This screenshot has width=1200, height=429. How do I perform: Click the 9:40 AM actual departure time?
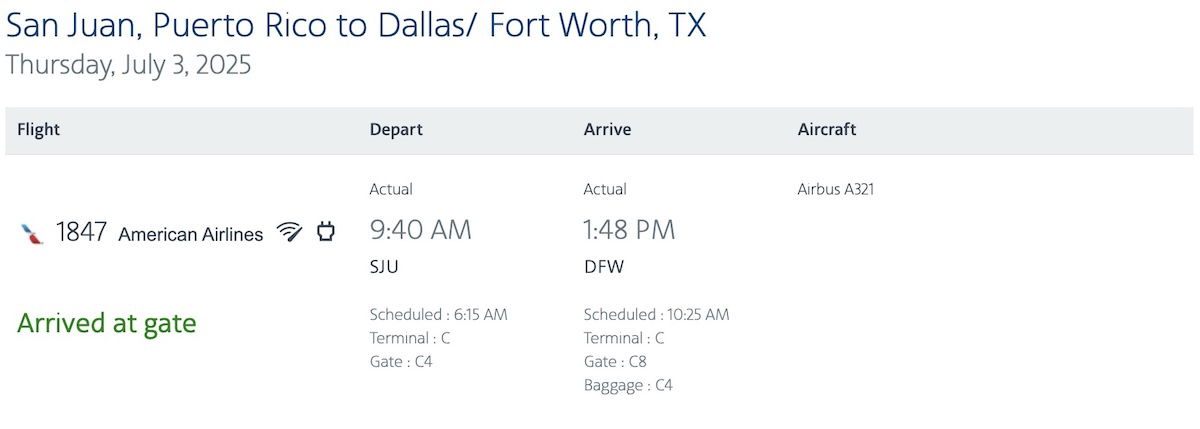click(420, 230)
